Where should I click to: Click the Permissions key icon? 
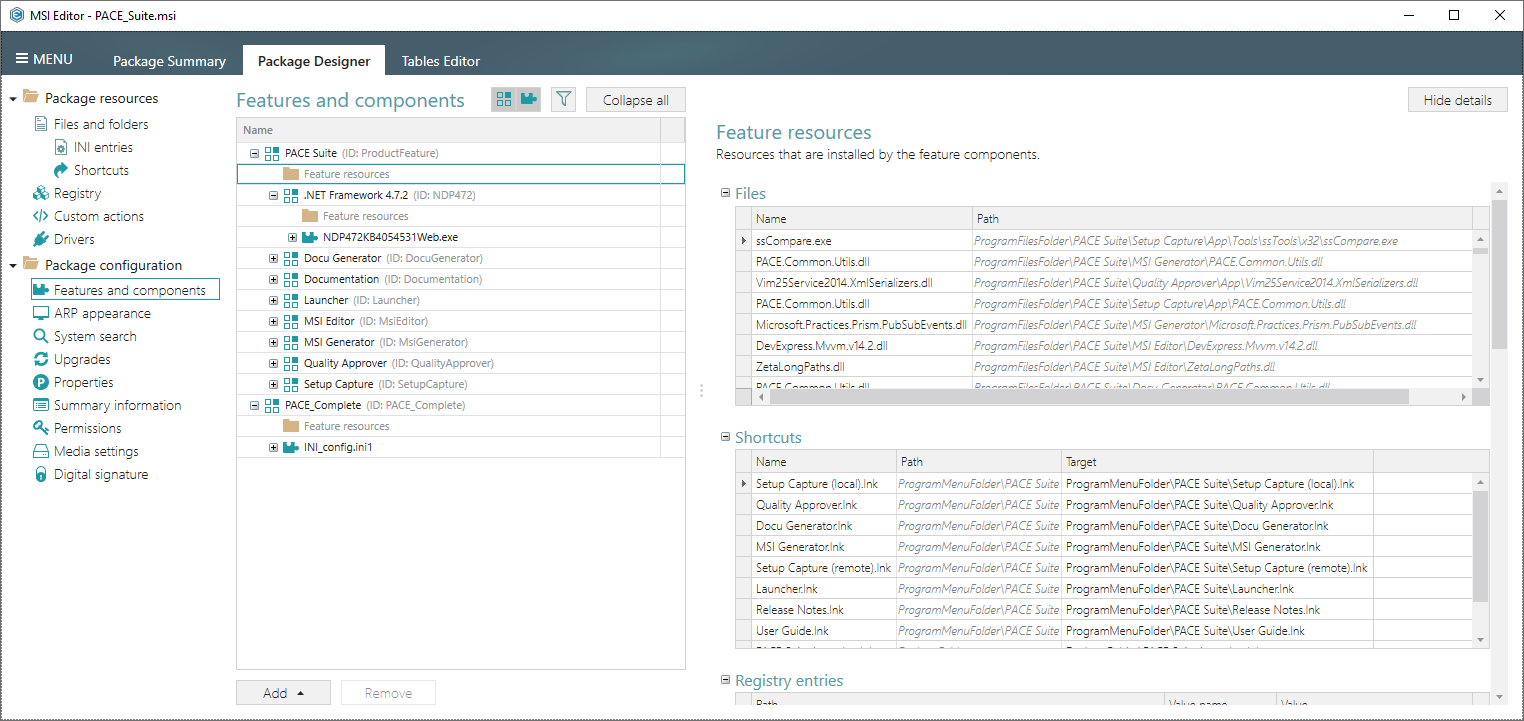point(41,428)
